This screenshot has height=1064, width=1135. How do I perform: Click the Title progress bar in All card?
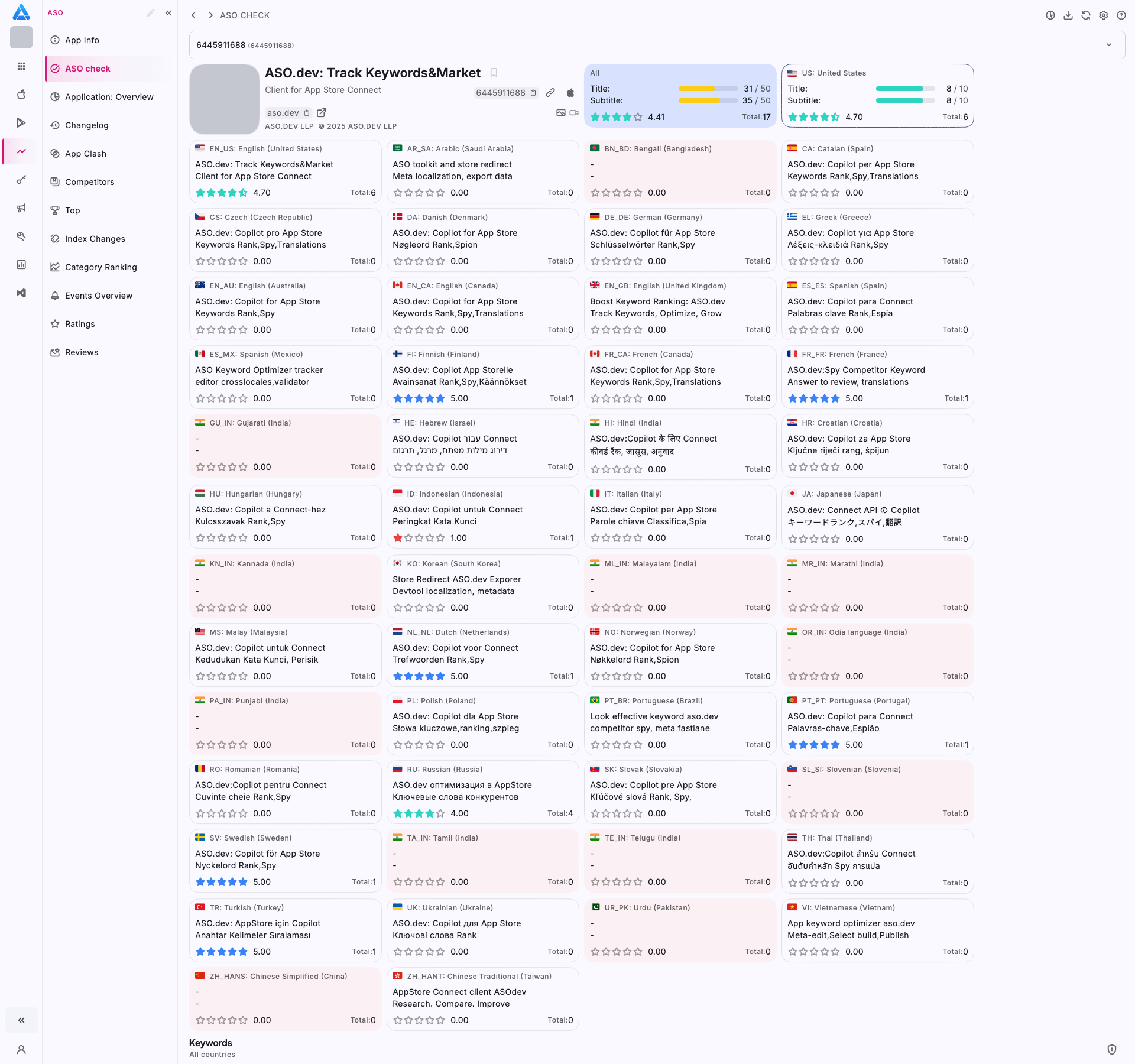click(x=708, y=89)
